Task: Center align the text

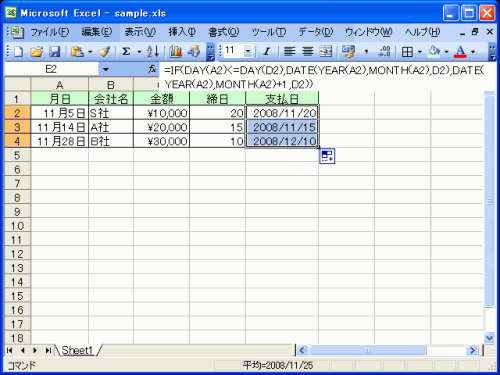Action: coord(308,51)
